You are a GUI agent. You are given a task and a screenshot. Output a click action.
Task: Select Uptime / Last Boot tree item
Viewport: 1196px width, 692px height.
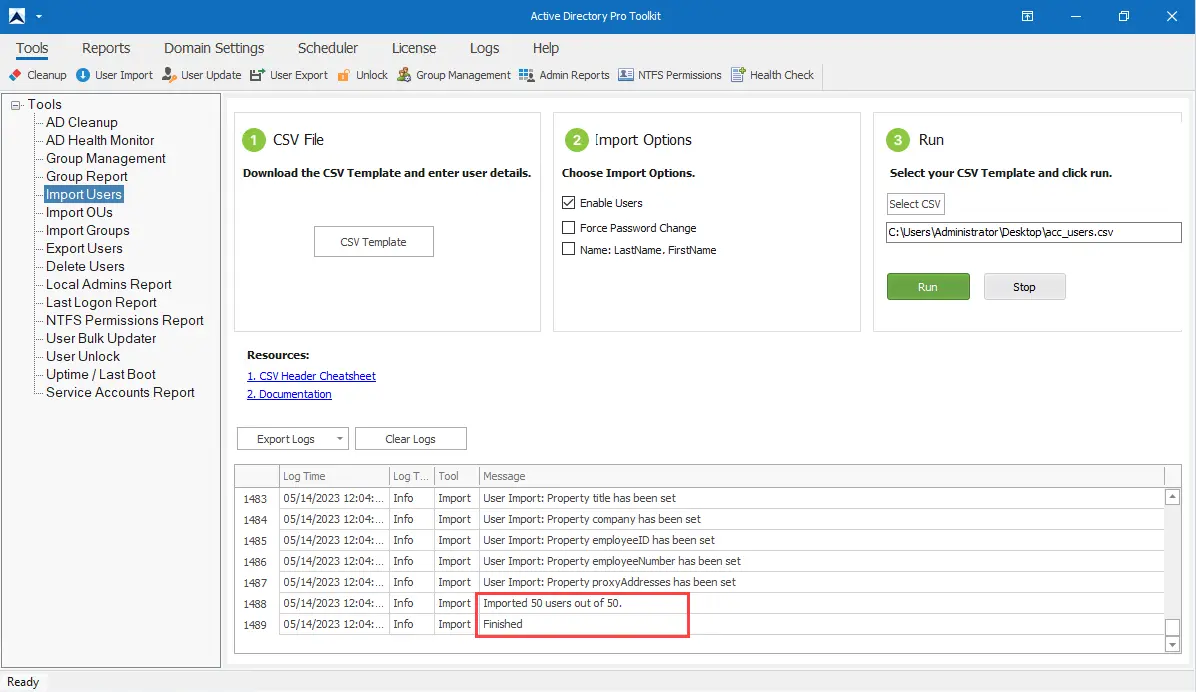[101, 375]
